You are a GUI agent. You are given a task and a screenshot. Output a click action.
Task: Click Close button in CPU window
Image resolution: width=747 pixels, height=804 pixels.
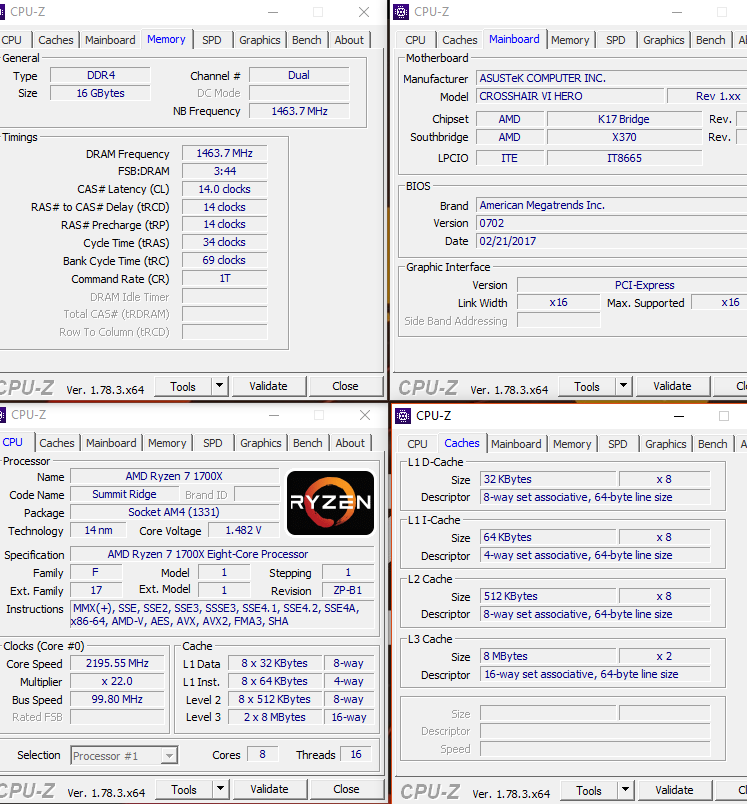pos(347,789)
